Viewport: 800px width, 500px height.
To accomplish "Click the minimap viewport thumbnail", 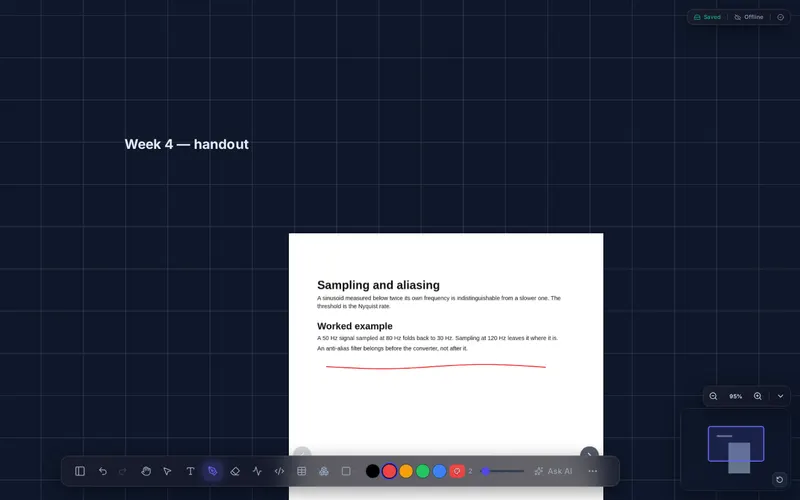I will point(736,444).
